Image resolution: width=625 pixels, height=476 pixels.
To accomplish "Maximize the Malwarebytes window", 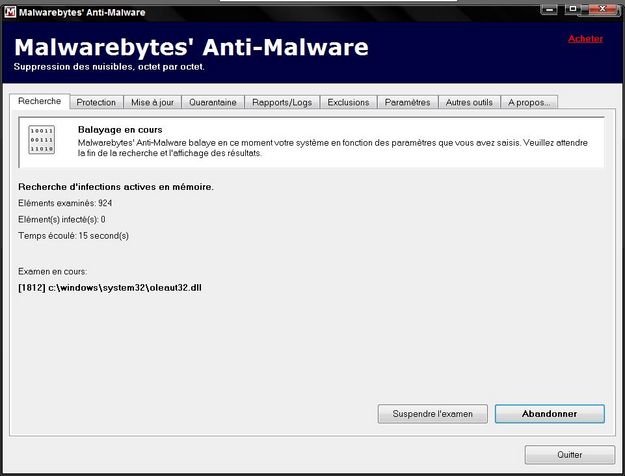I will (x=573, y=9).
